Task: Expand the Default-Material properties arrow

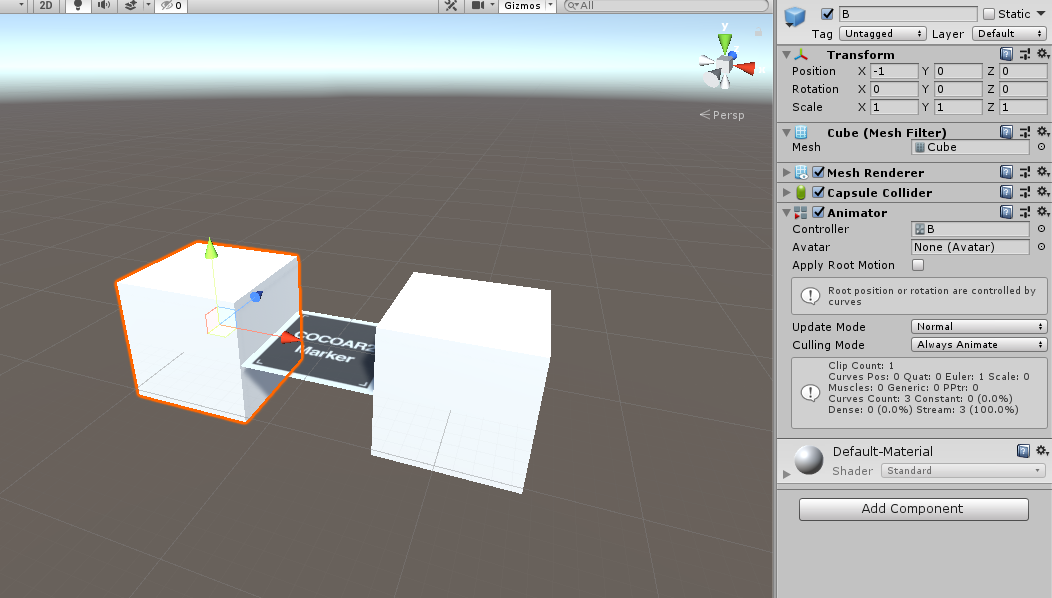Action: [x=786, y=474]
